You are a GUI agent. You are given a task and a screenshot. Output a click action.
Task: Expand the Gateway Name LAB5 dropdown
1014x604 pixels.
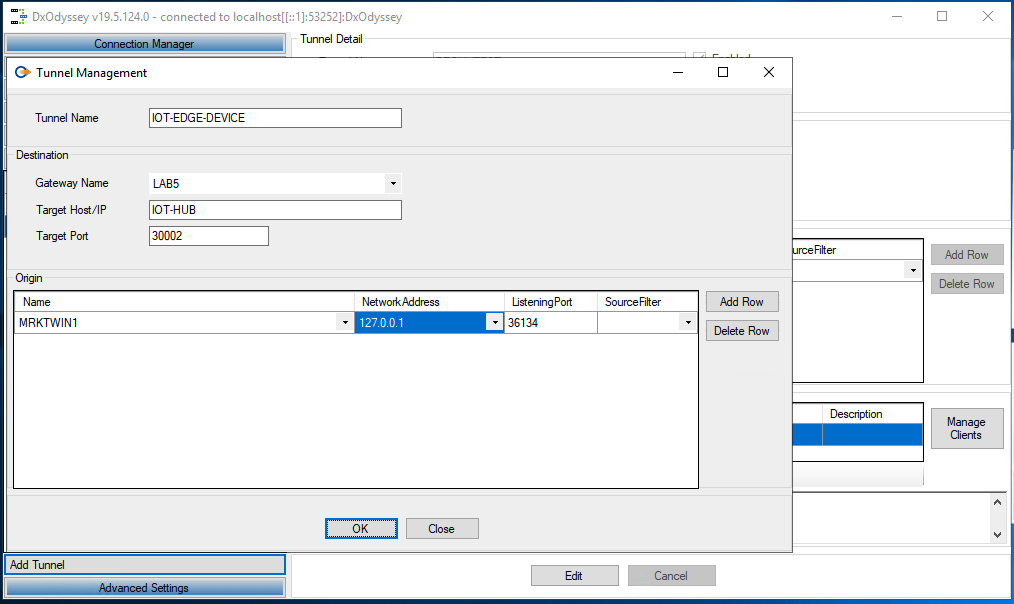pos(393,184)
